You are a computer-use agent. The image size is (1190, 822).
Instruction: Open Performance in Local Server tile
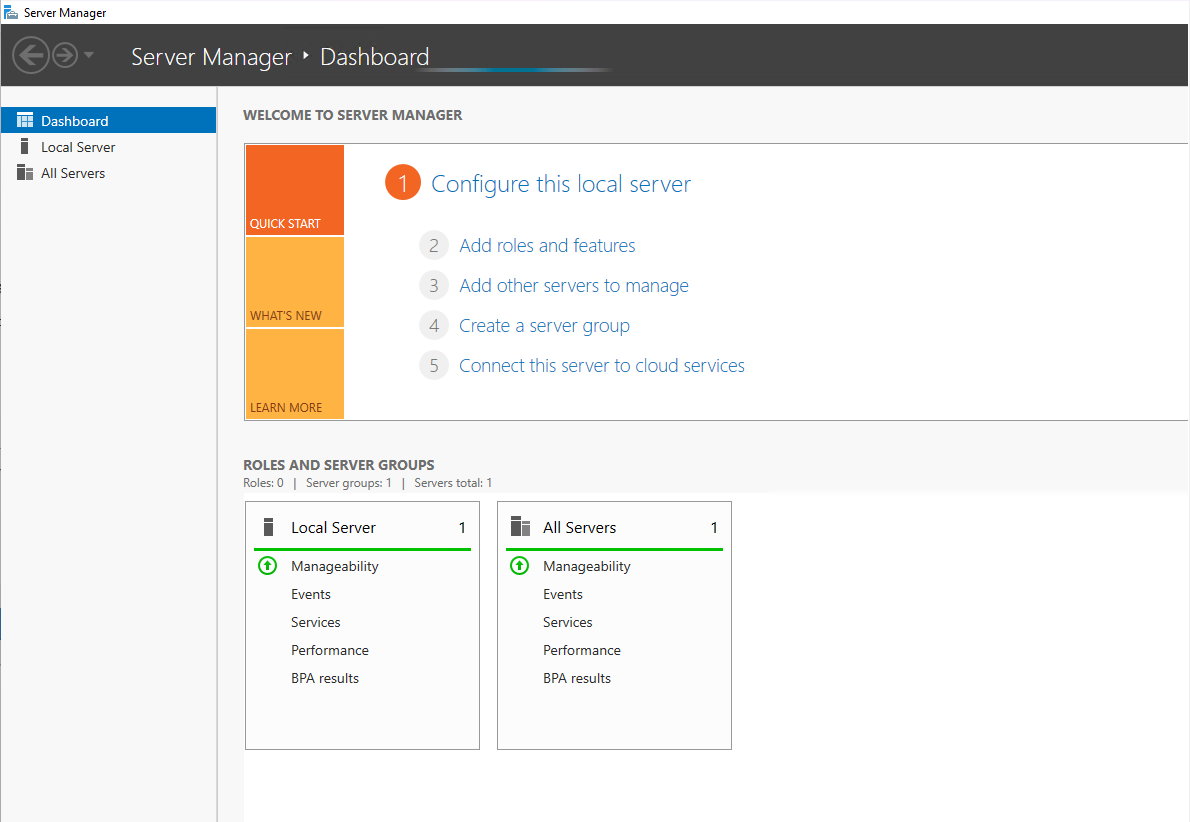pyautogui.click(x=330, y=650)
